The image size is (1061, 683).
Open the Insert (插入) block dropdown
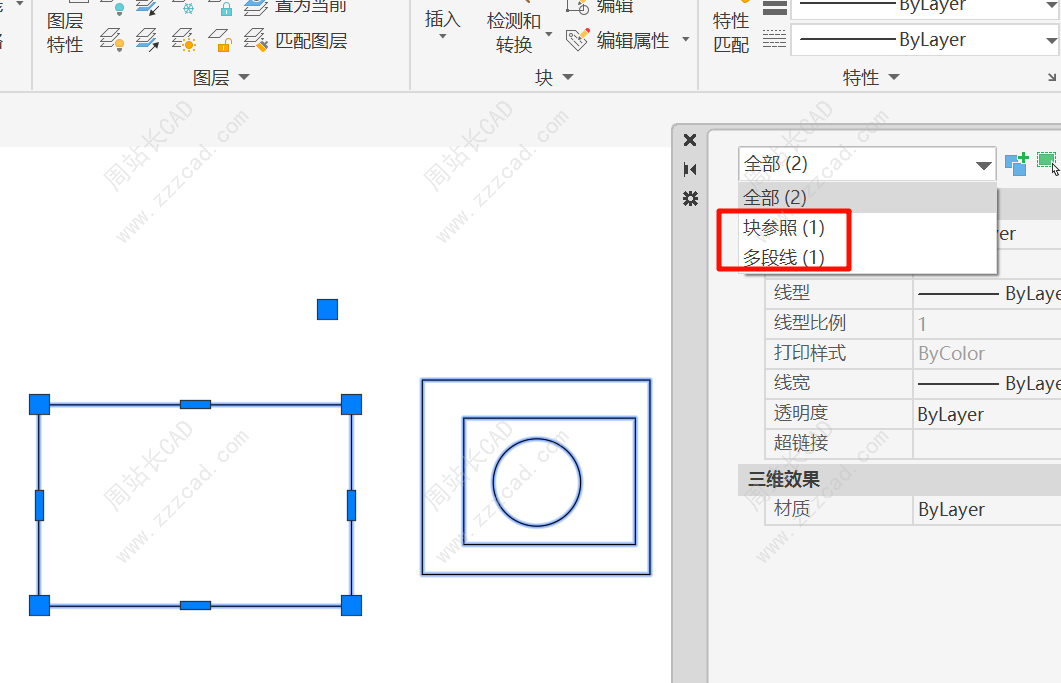[x=443, y=37]
